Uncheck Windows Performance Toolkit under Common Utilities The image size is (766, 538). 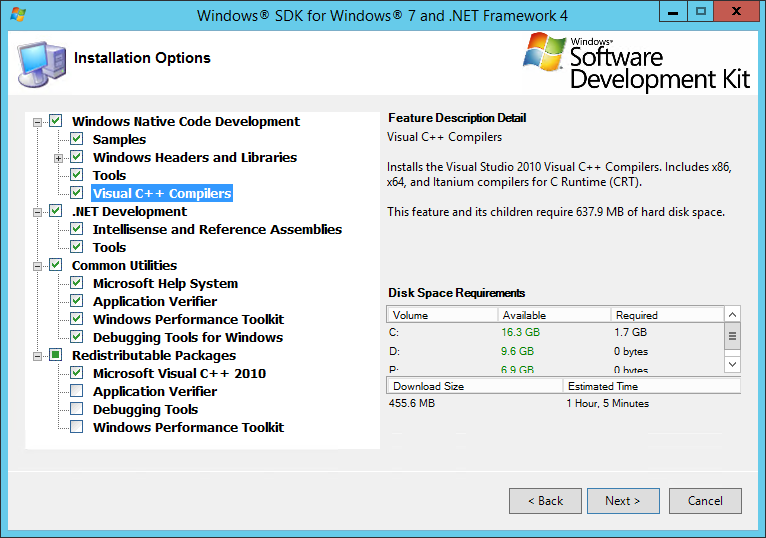pos(77,319)
